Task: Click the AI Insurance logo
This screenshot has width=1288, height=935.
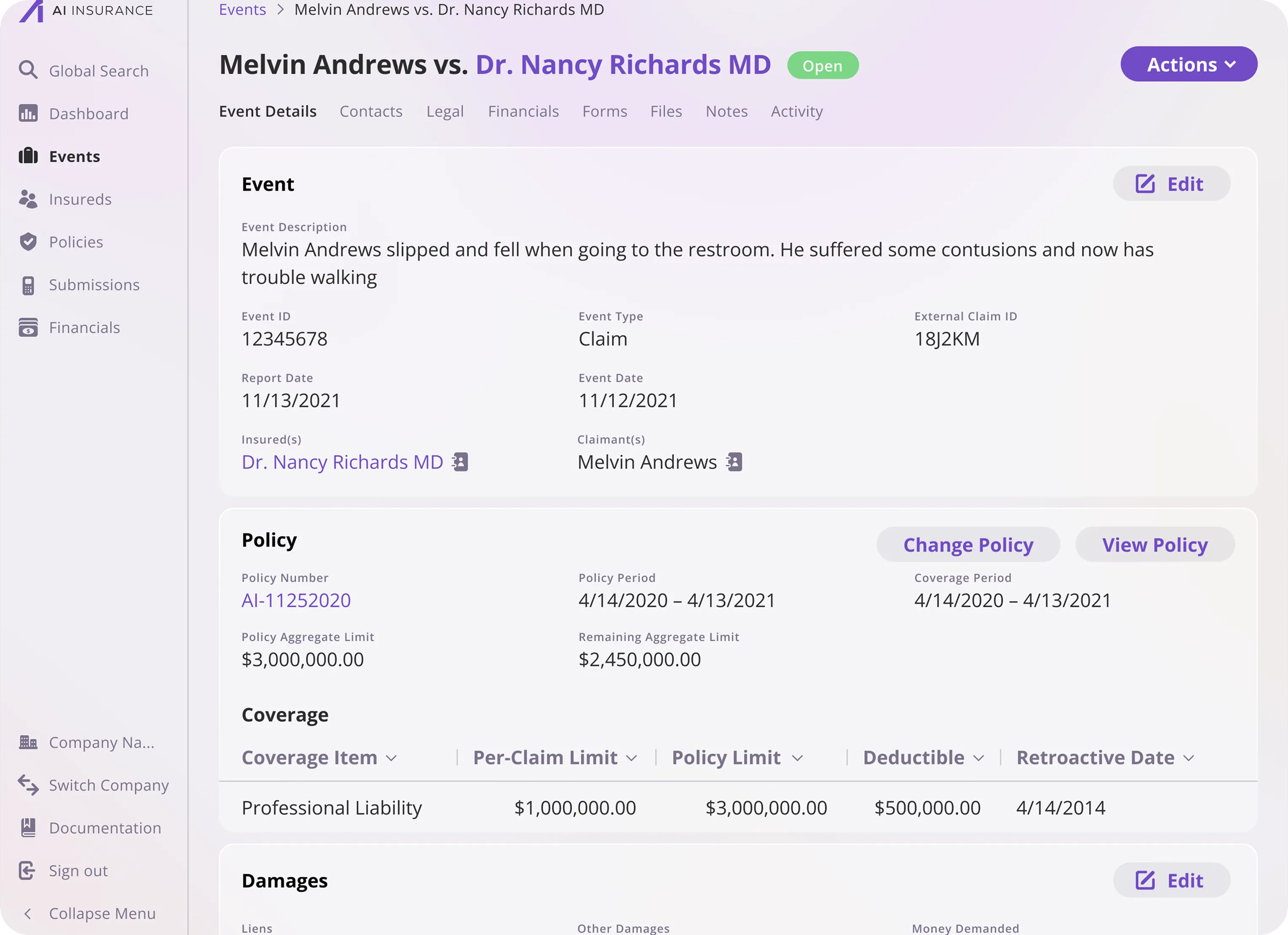Action: coord(86,11)
